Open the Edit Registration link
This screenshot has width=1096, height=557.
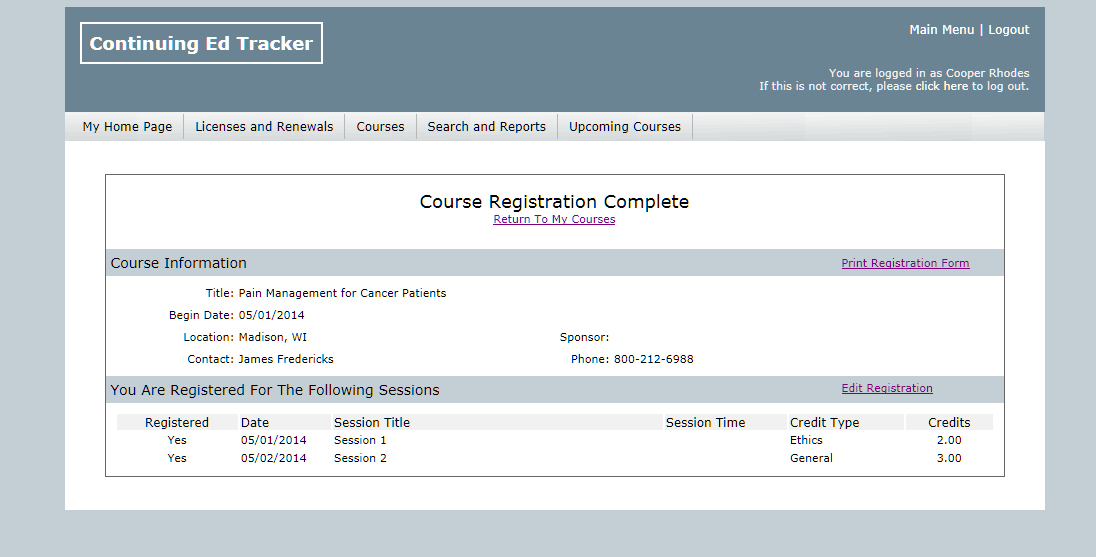coord(887,389)
